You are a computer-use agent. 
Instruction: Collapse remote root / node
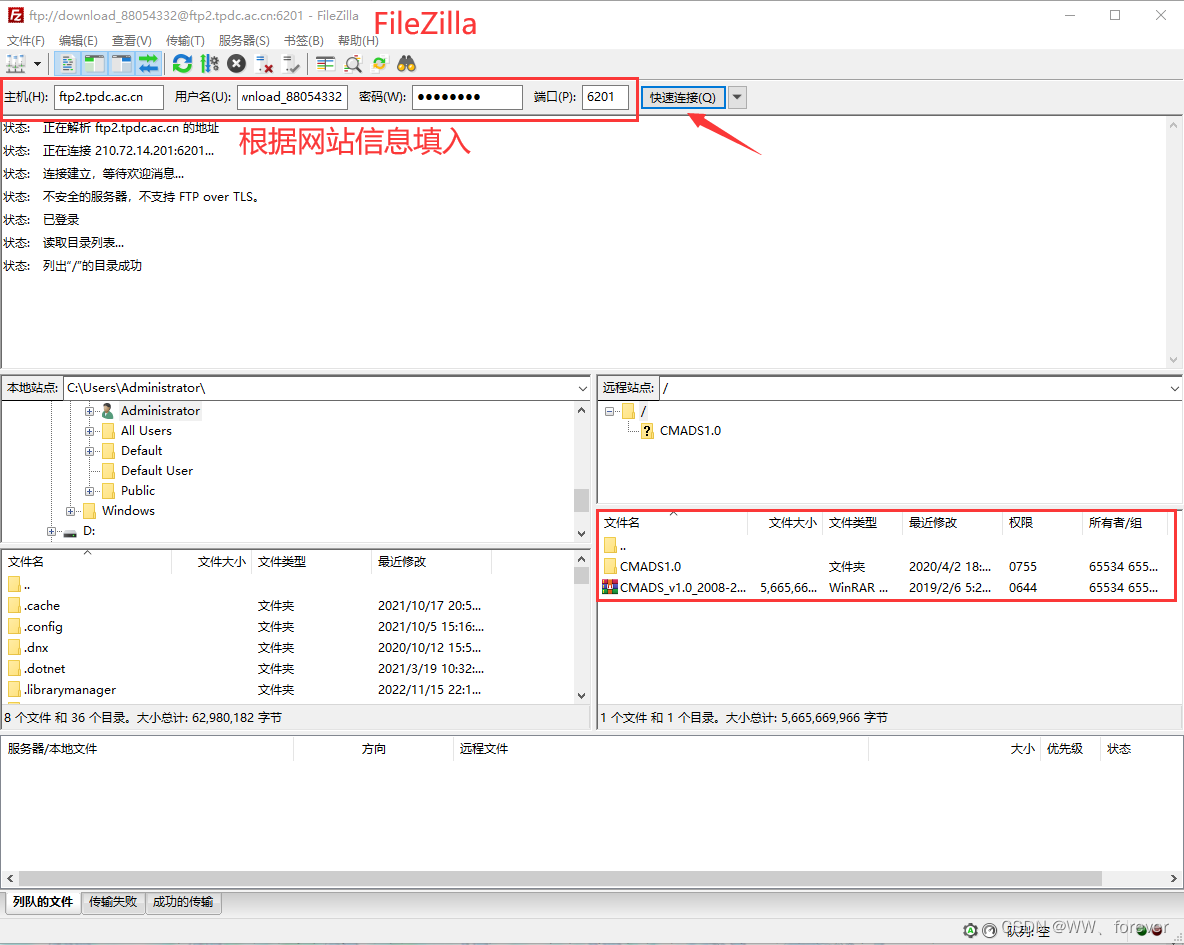(x=609, y=412)
